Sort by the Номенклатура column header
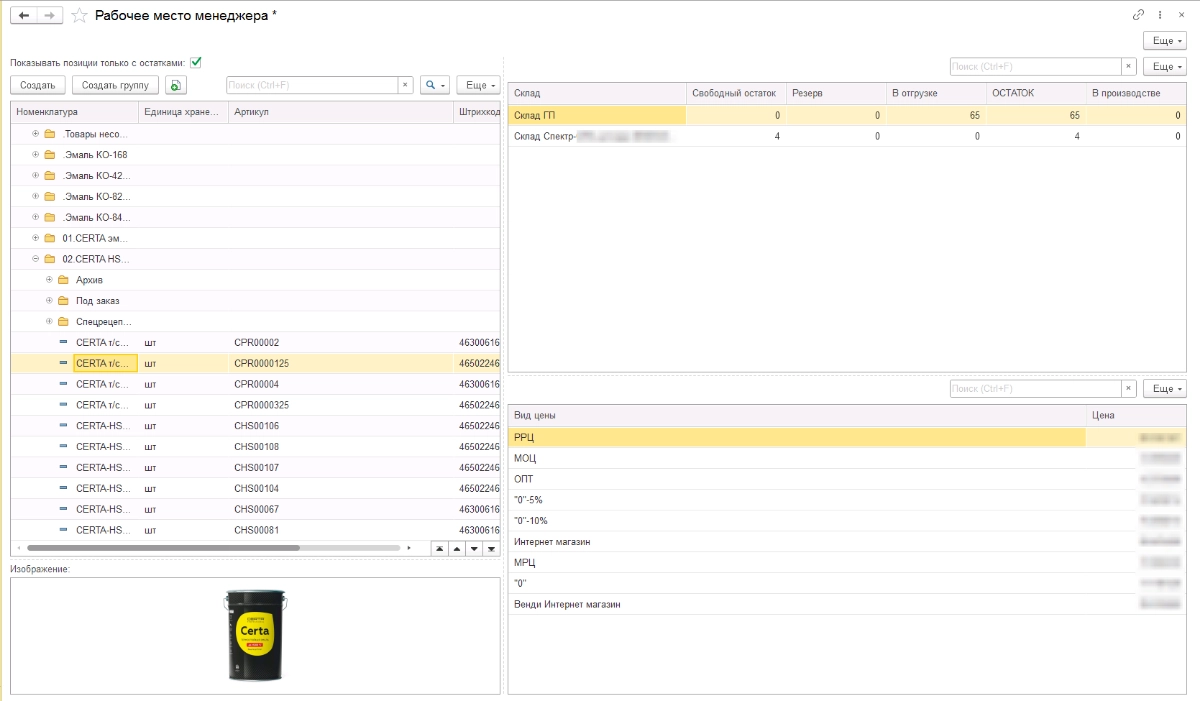 (x=74, y=112)
